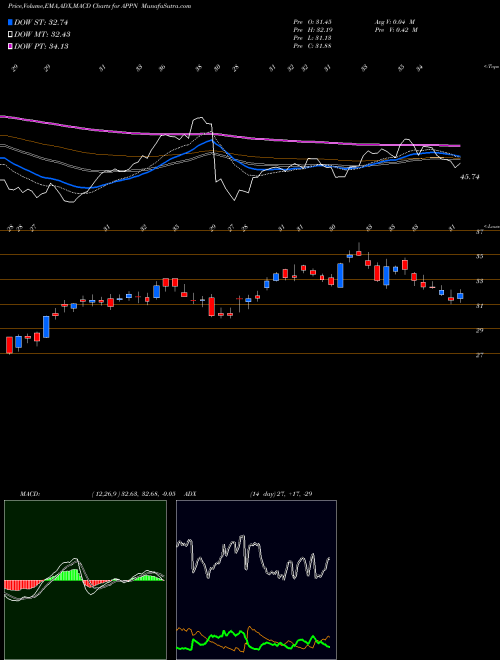Click the first red candlestick at far left
This screenshot has height=660, width=500.
tap(9, 344)
